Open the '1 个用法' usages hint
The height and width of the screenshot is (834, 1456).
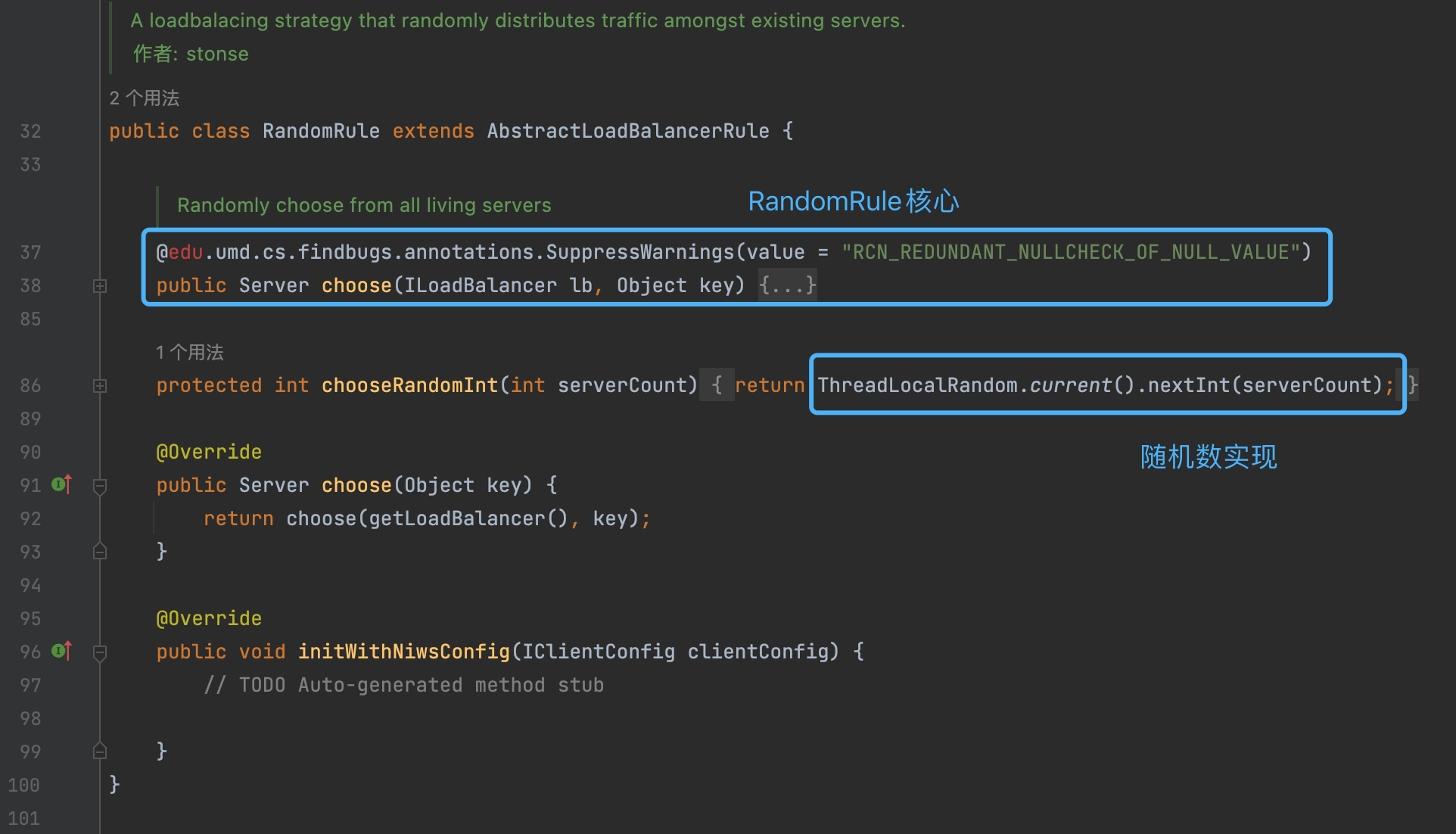tap(190, 353)
